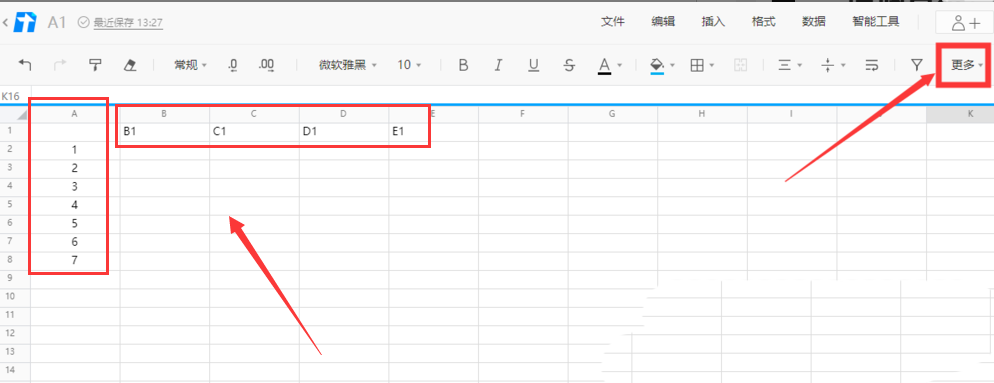Select column F header
Image resolution: width=994 pixels, height=383 pixels.
[x=522, y=114]
